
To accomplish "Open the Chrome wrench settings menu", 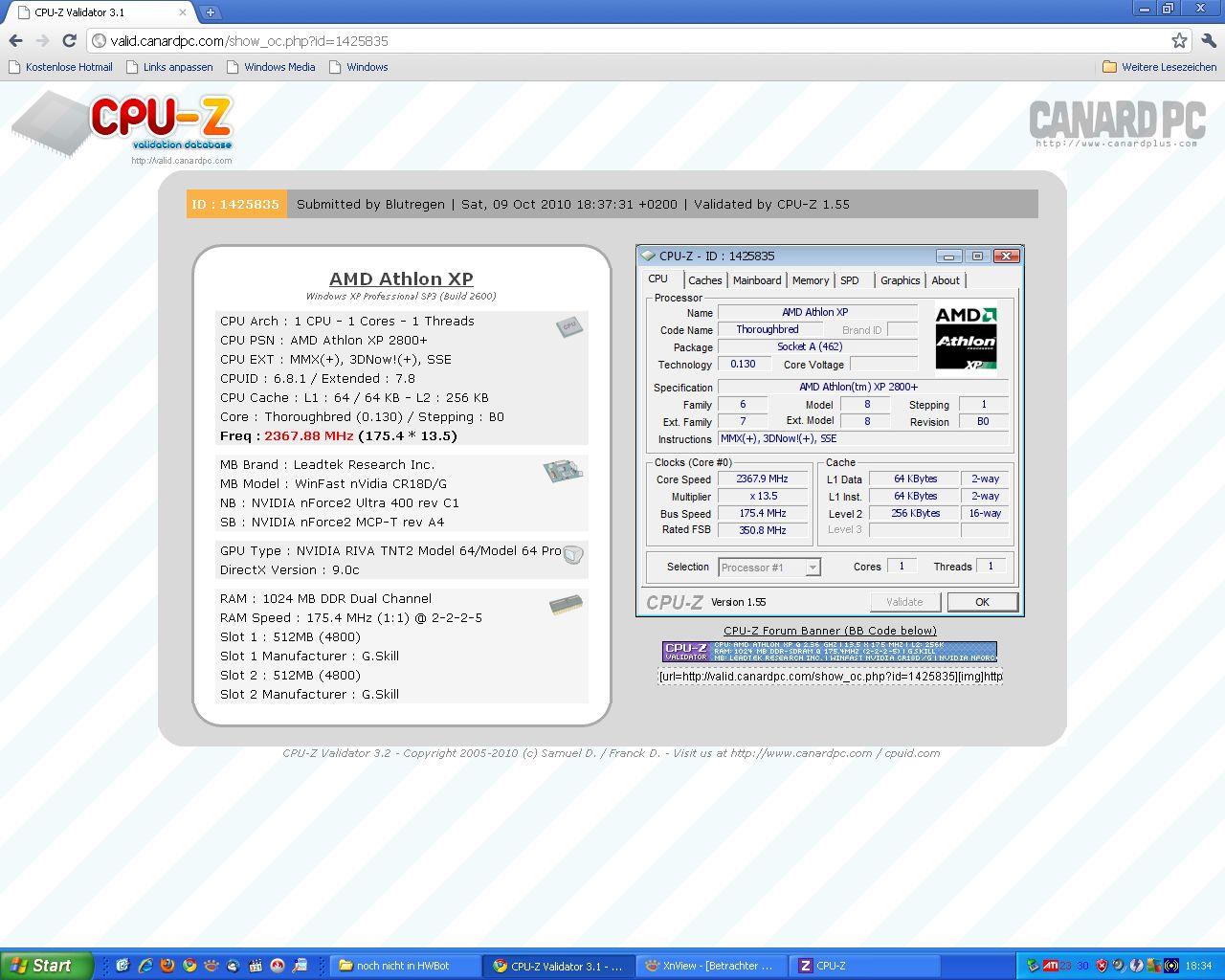I will click(1208, 40).
